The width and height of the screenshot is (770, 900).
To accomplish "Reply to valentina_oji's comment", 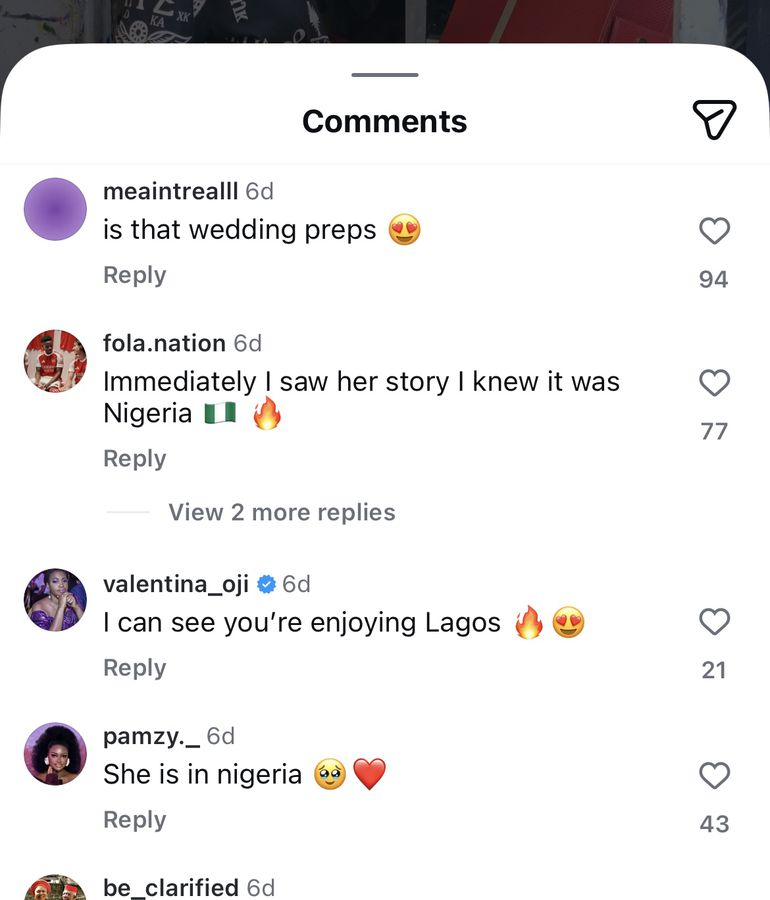I will (x=134, y=668).
